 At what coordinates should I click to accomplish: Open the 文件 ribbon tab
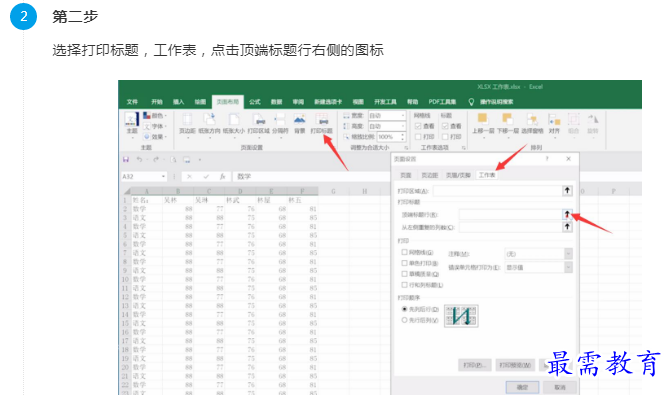tap(132, 102)
